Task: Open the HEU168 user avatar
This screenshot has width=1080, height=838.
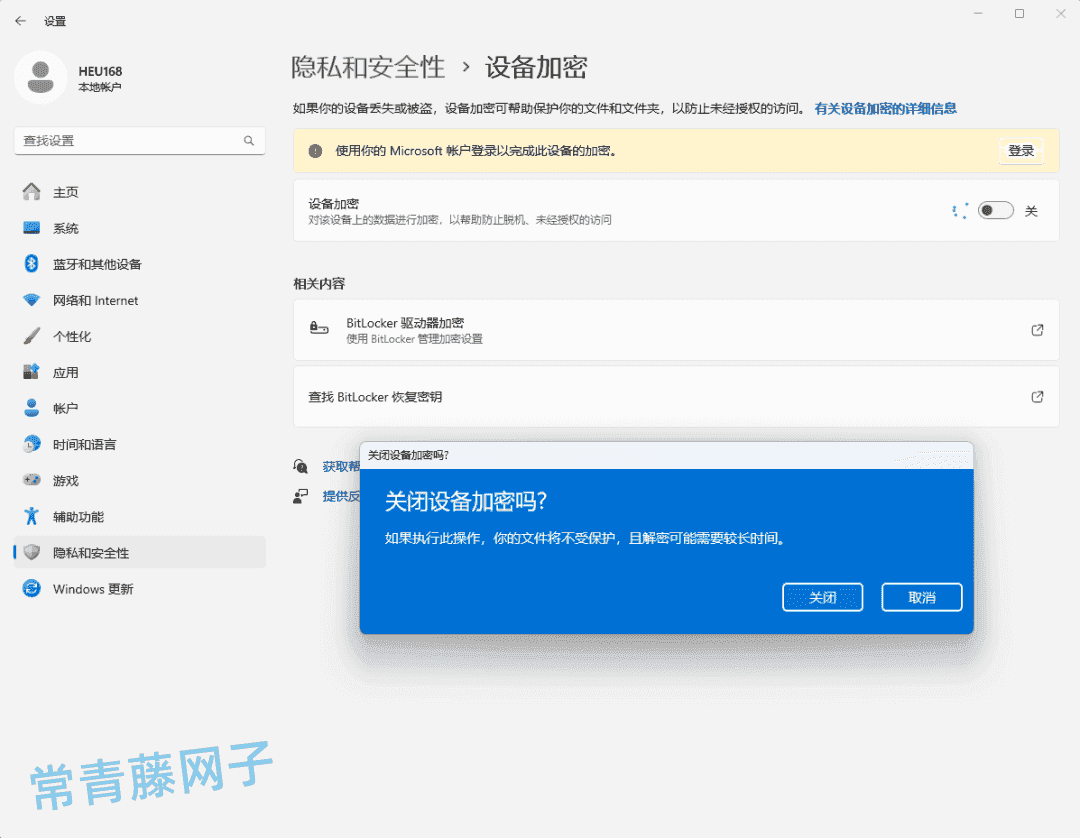Action: coord(41,78)
